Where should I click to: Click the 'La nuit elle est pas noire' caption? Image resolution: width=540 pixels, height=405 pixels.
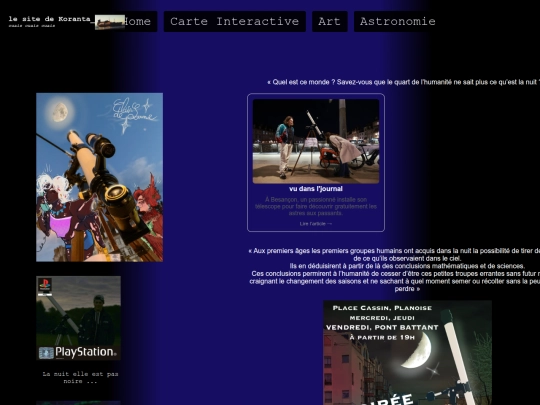pos(80,377)
